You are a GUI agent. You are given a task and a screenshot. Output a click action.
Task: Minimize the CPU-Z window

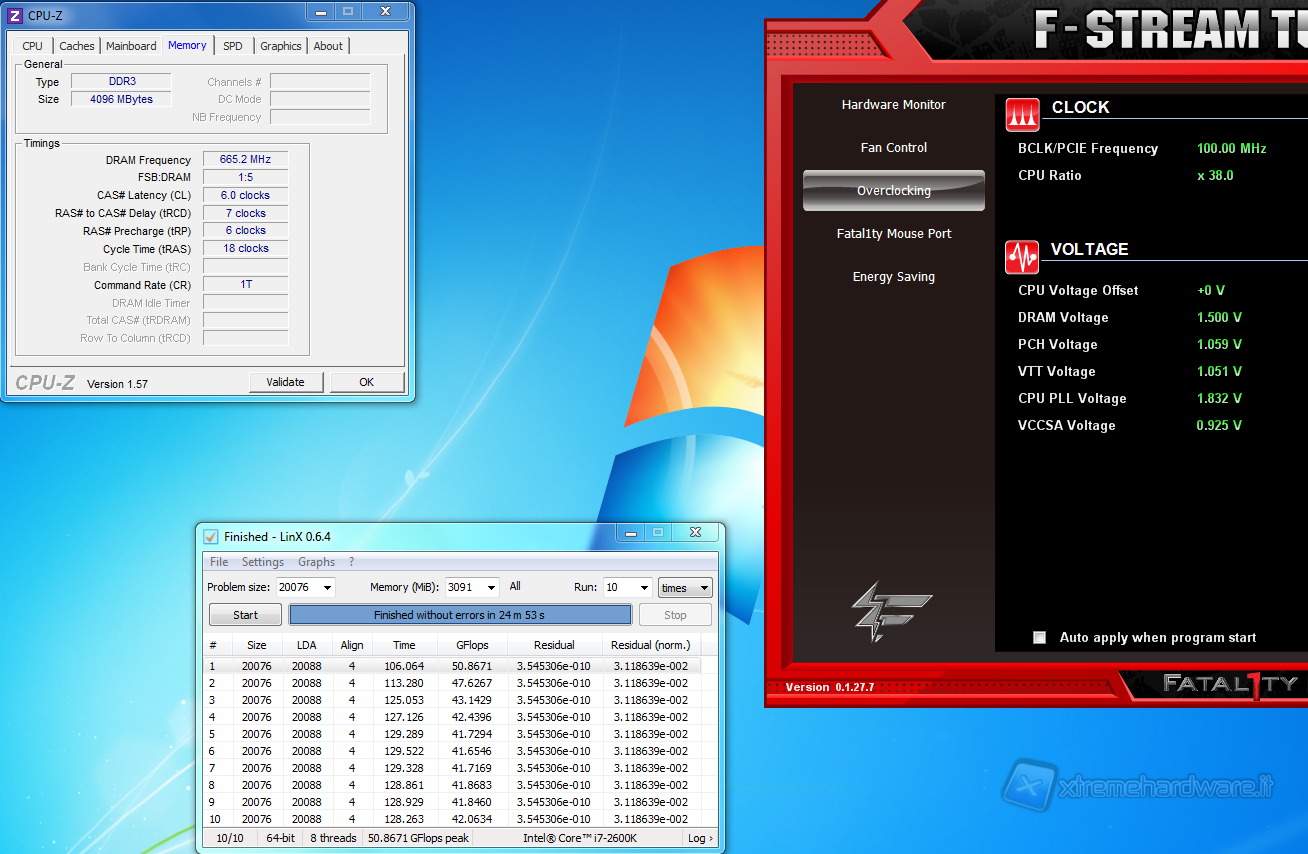tap(321, 12)
